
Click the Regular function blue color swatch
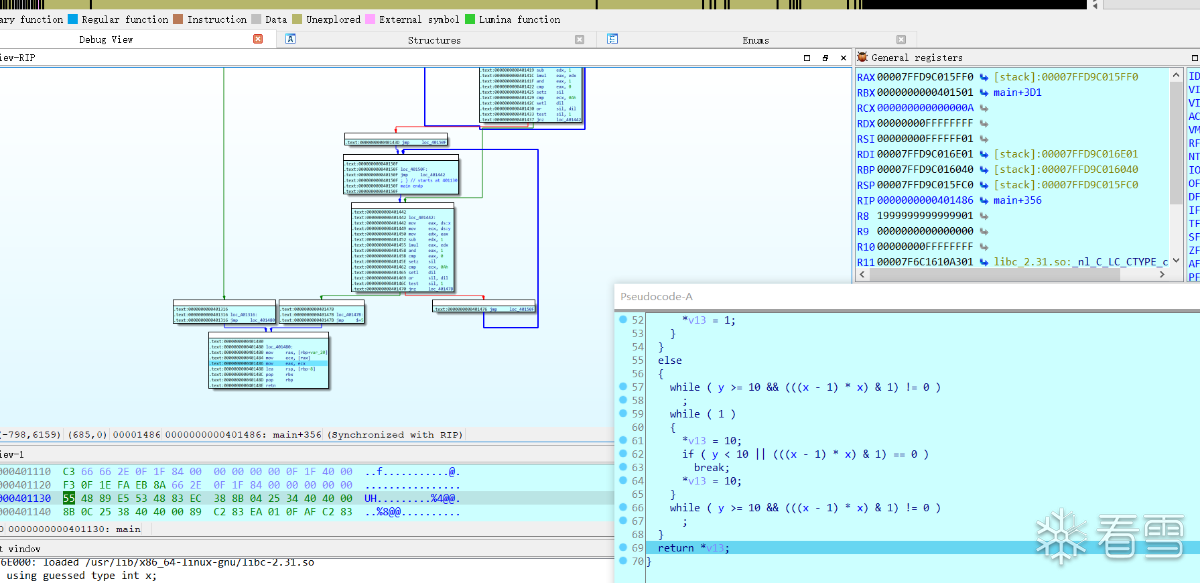[x=73, y=19]
